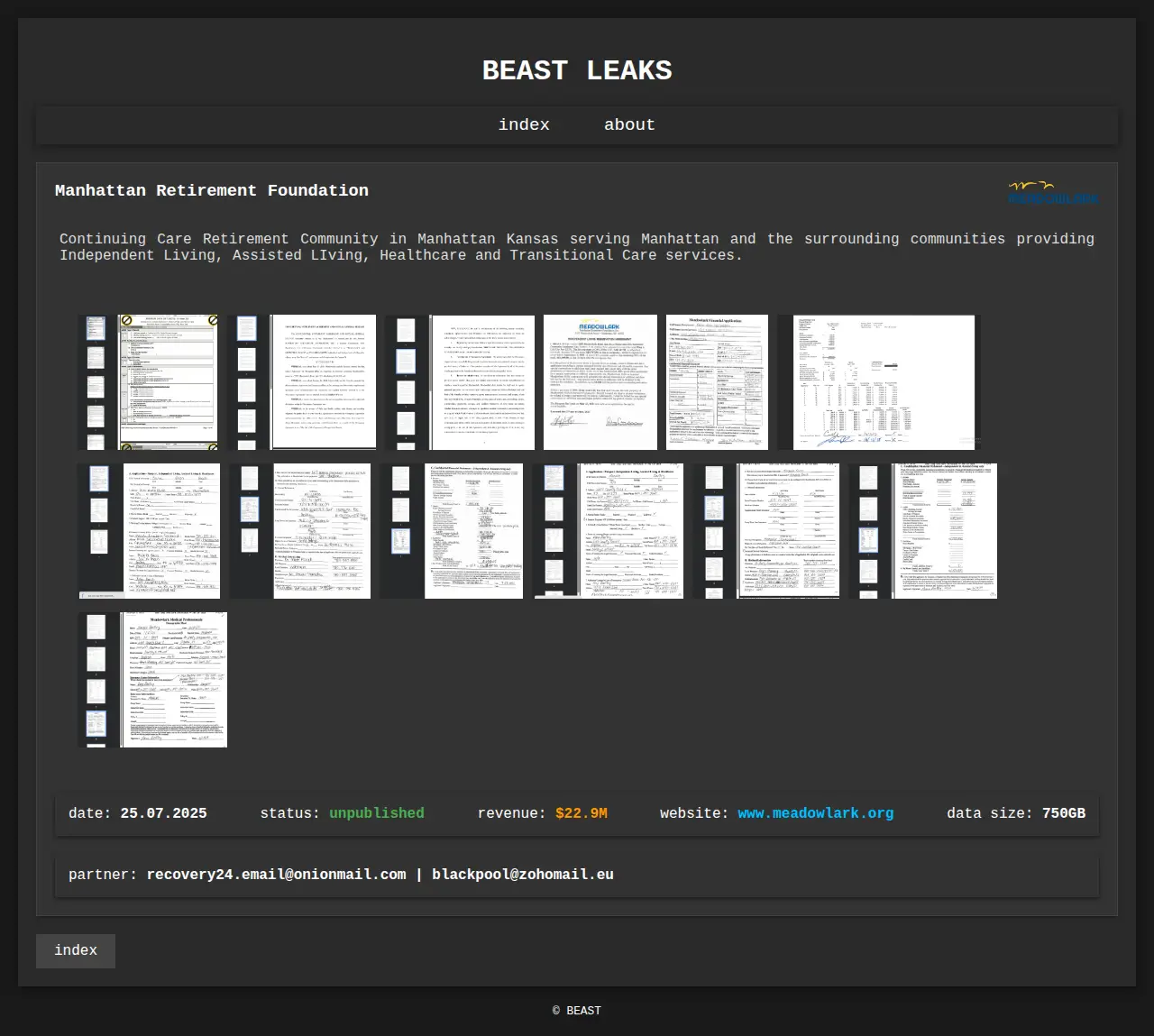Open the fifth thumbnail in the first row
Image resolution: width=1154 pixels, height=1036 pixels.
[x=717, y=382]
